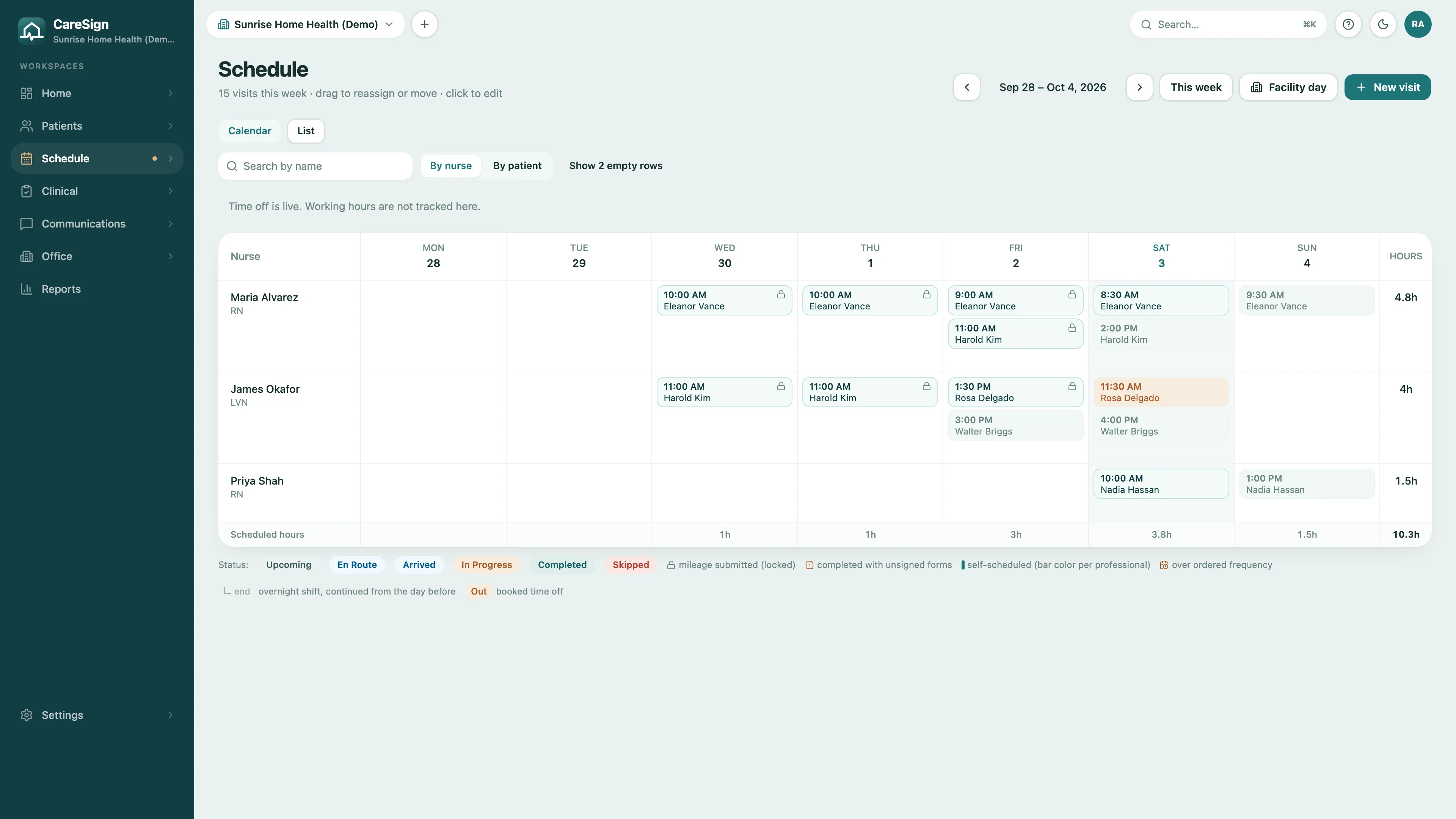
Task: Go to next week arrow
Action: [1139, 87]
